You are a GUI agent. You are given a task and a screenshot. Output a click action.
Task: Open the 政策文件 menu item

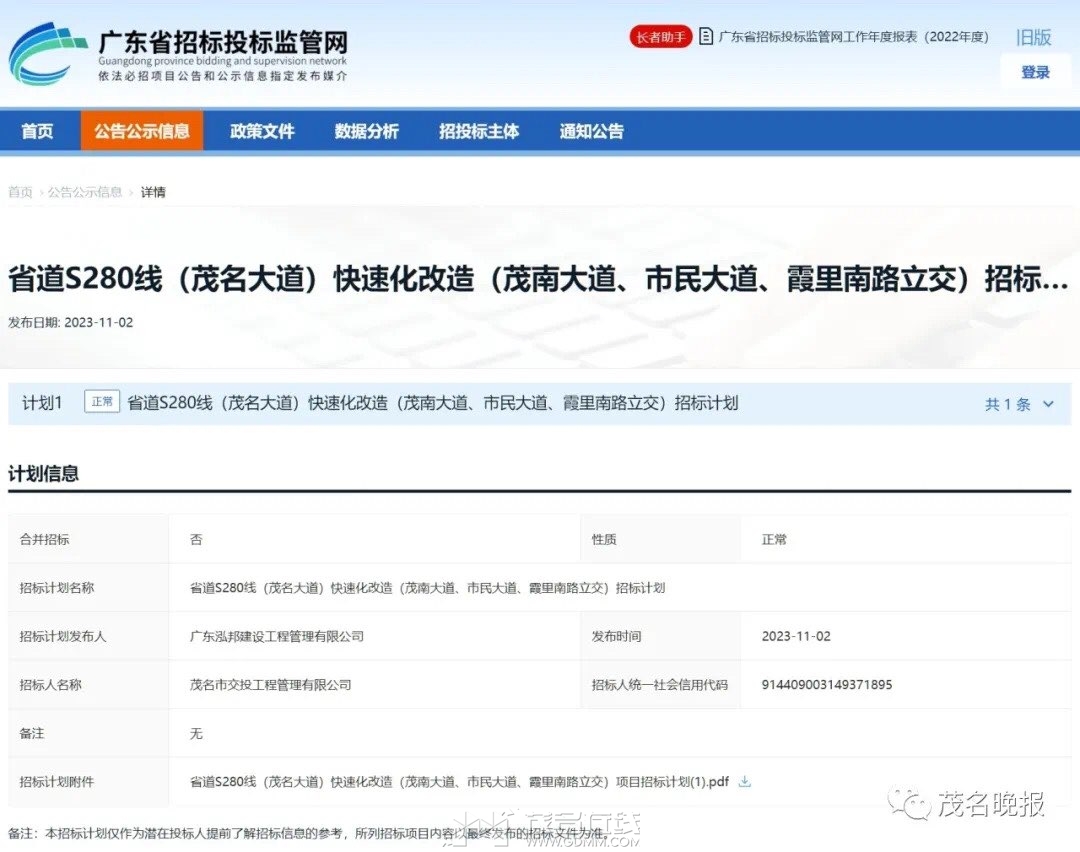[262, 131]
